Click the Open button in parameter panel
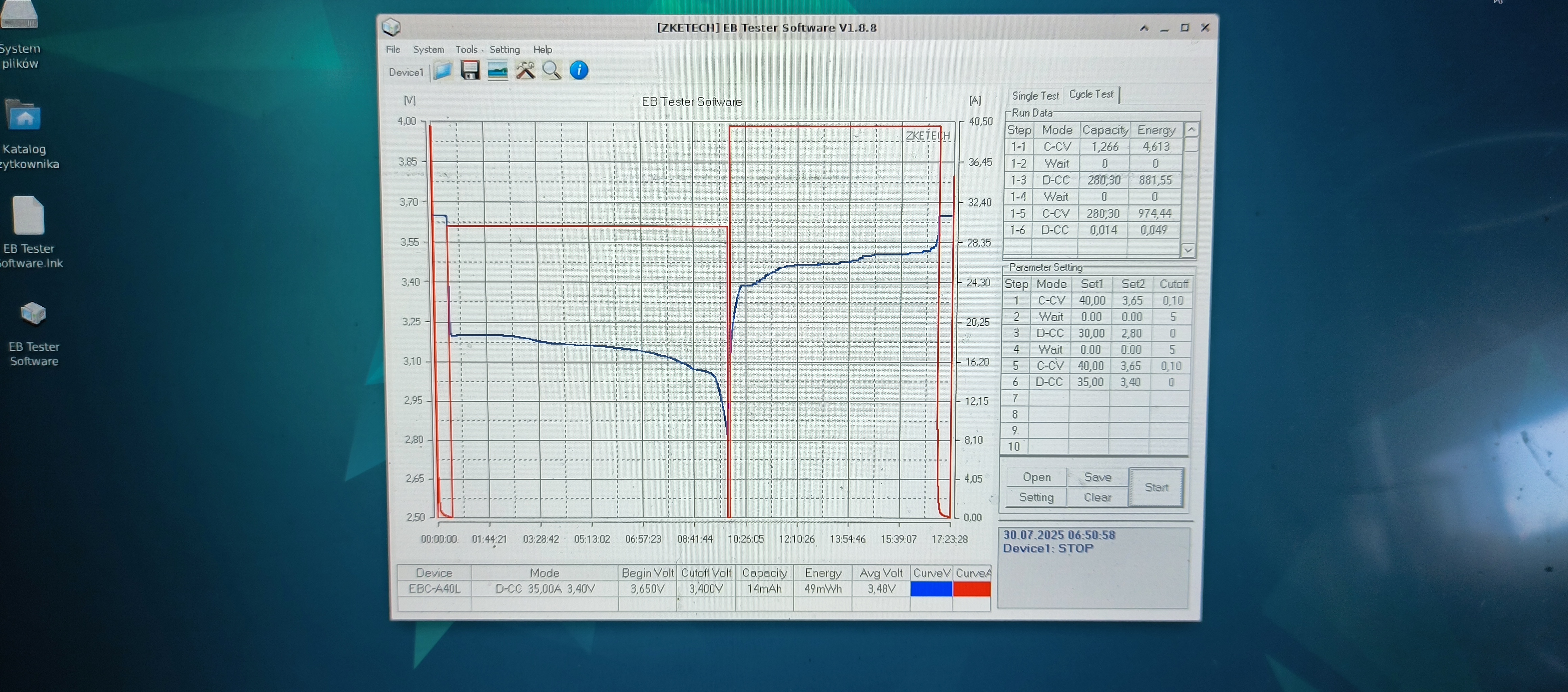Viewport: 1568px width, 692px height. click(1036, 477)
